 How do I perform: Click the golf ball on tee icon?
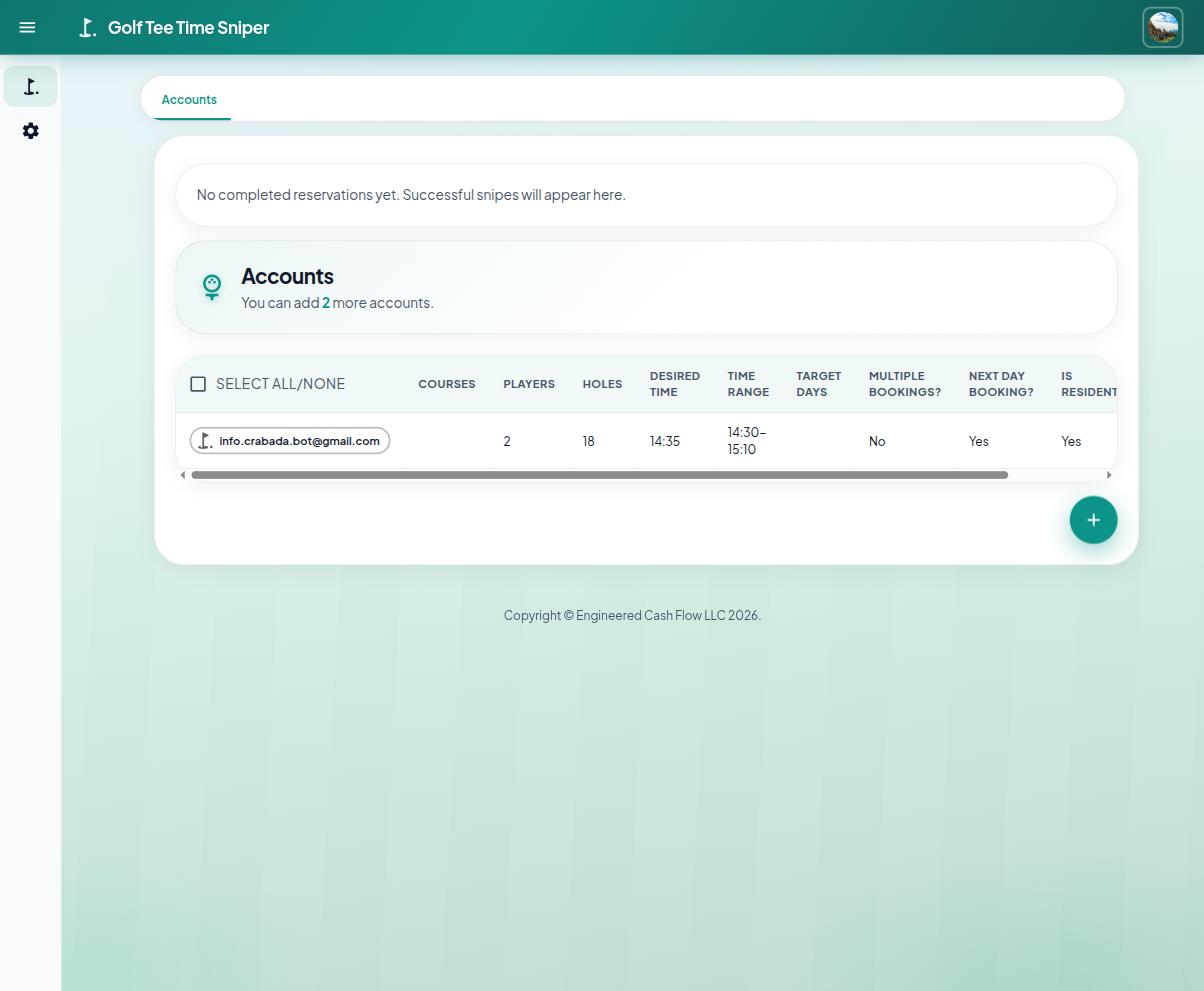(212, 287)
